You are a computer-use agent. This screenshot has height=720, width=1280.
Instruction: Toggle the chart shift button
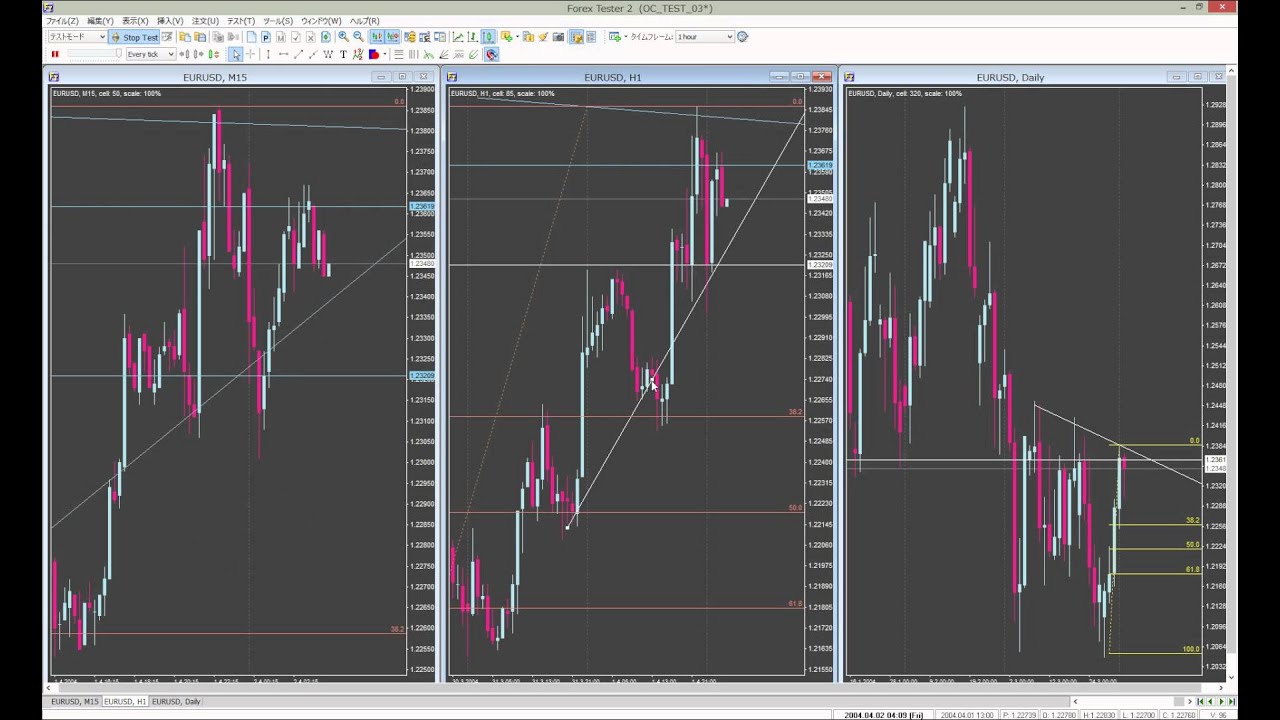tap(392, 37)
